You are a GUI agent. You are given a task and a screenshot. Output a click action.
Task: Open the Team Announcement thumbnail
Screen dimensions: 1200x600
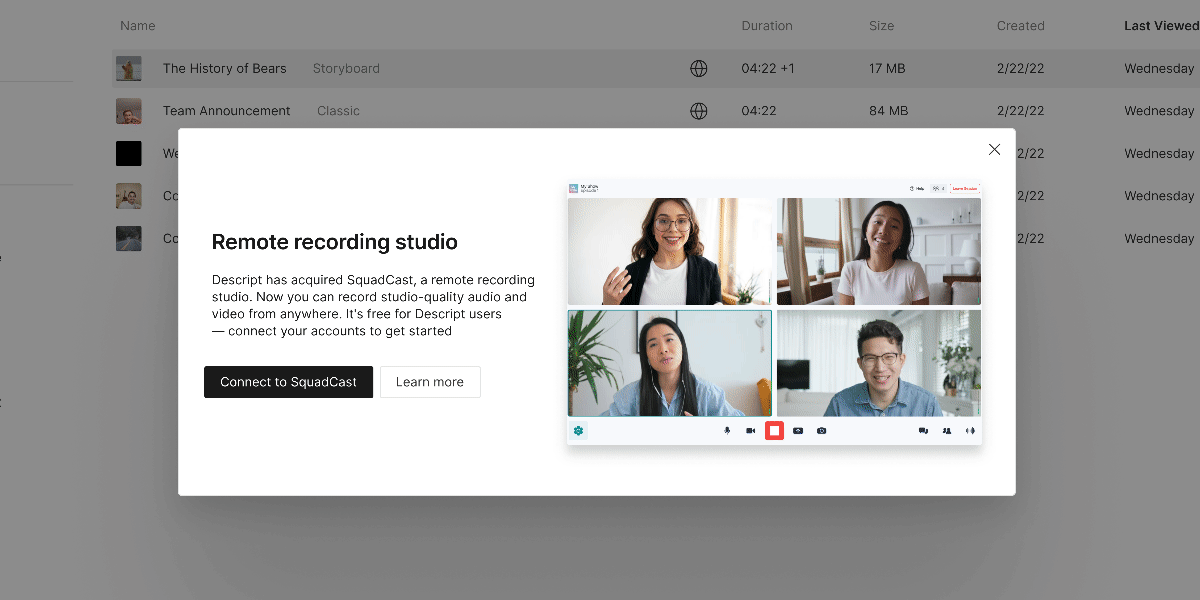click(x=128, y=111)
